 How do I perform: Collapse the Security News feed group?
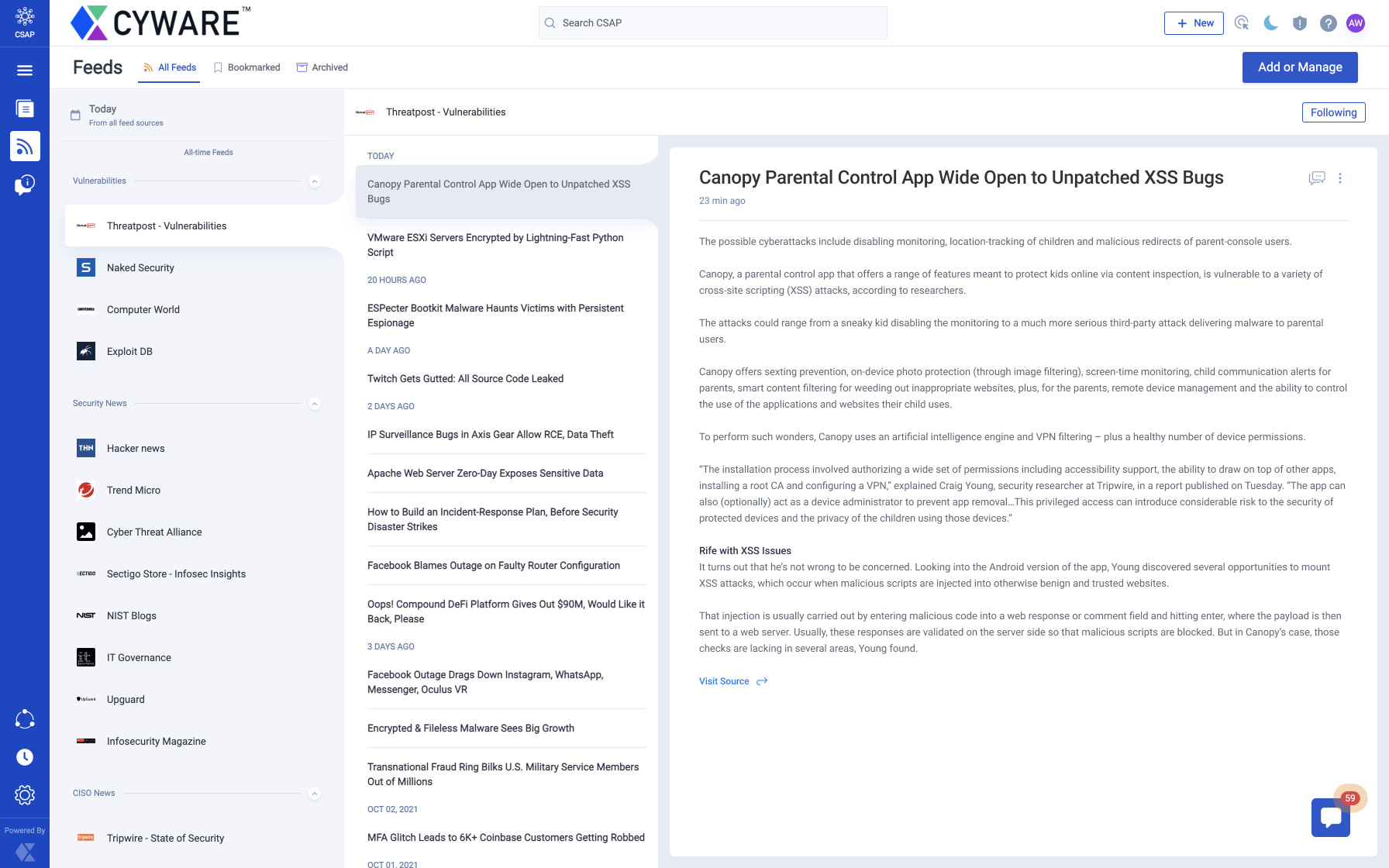pyautogui.click(x=315, y=404)
